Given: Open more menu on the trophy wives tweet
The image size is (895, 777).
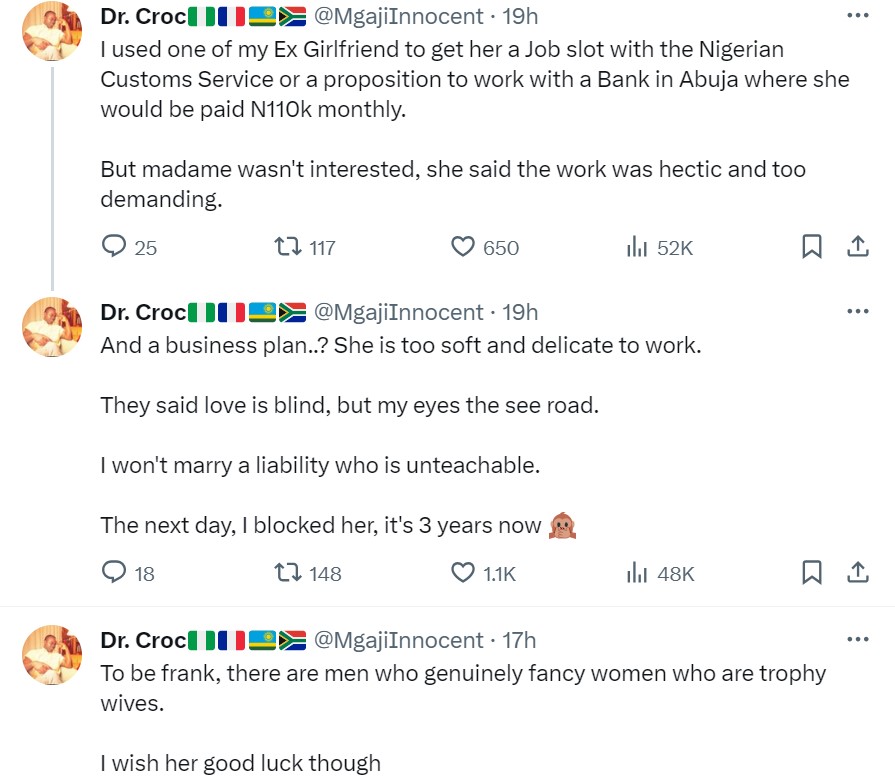Looking at the screenshot, I should pos(857,640).
